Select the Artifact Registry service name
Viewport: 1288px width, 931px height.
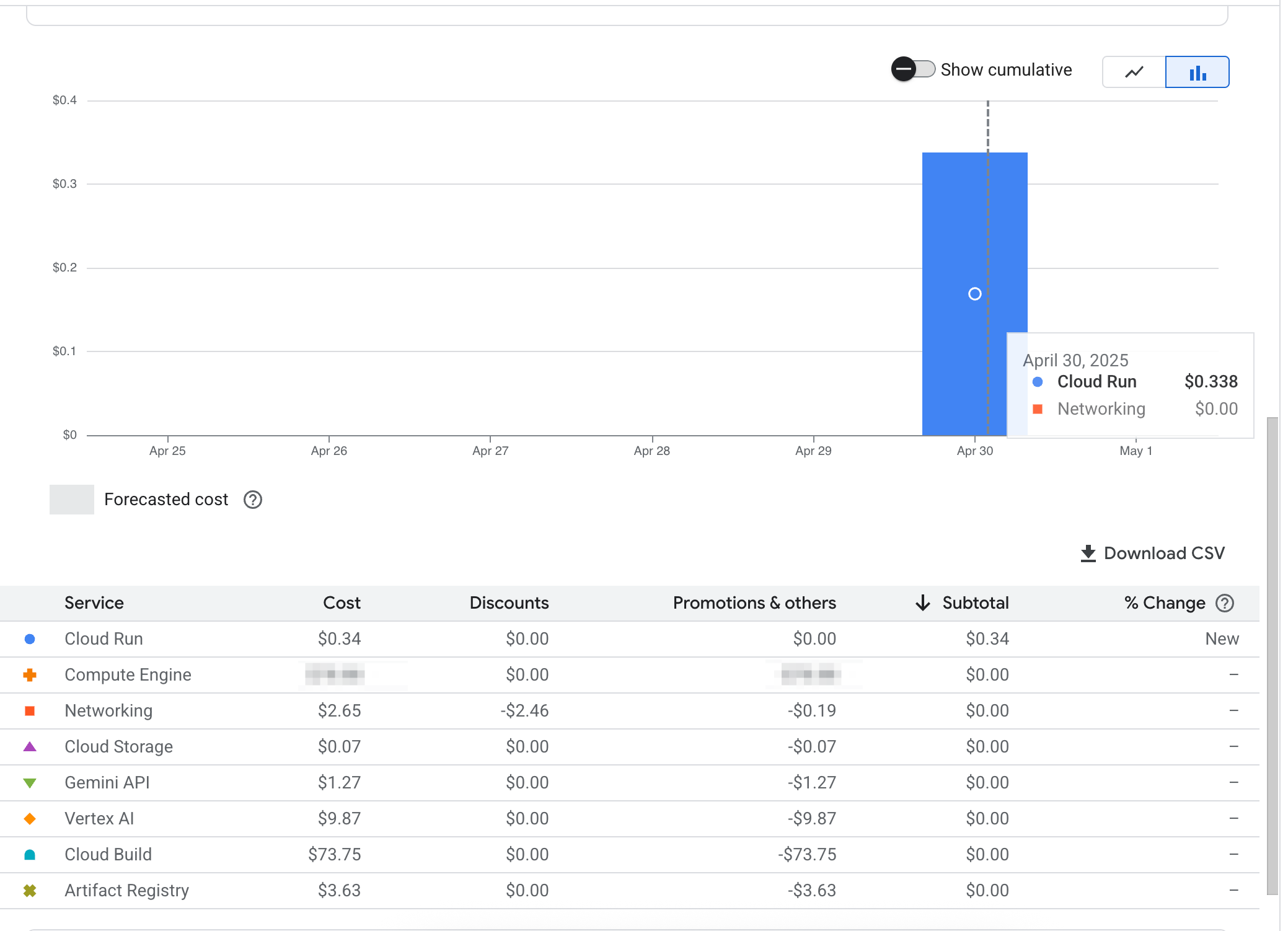126,891
